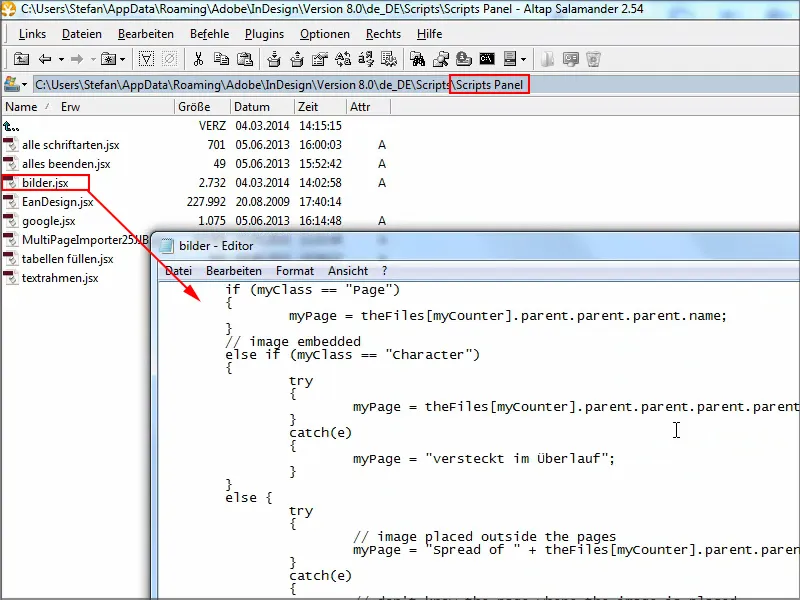Viewport: 800px width, 600px height.
Task: Click the drive information icon
Action: pos(510,59)
